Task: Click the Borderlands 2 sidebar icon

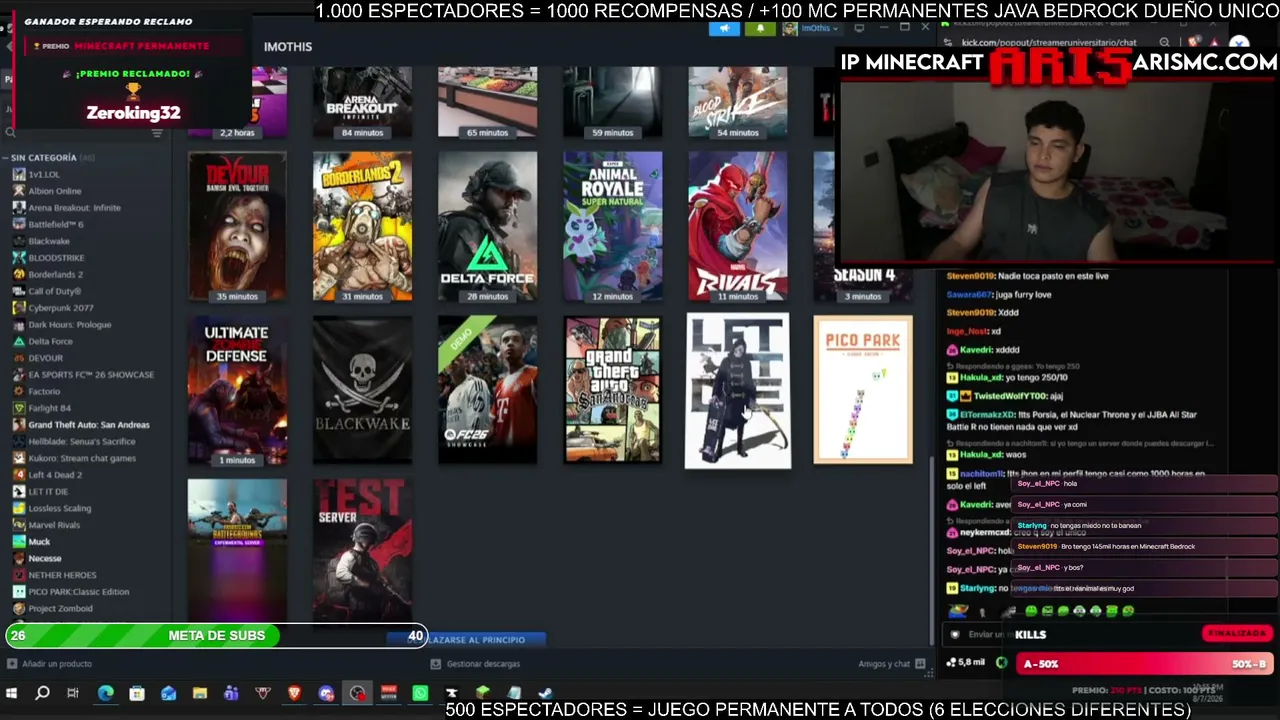Action: [19, 275]
